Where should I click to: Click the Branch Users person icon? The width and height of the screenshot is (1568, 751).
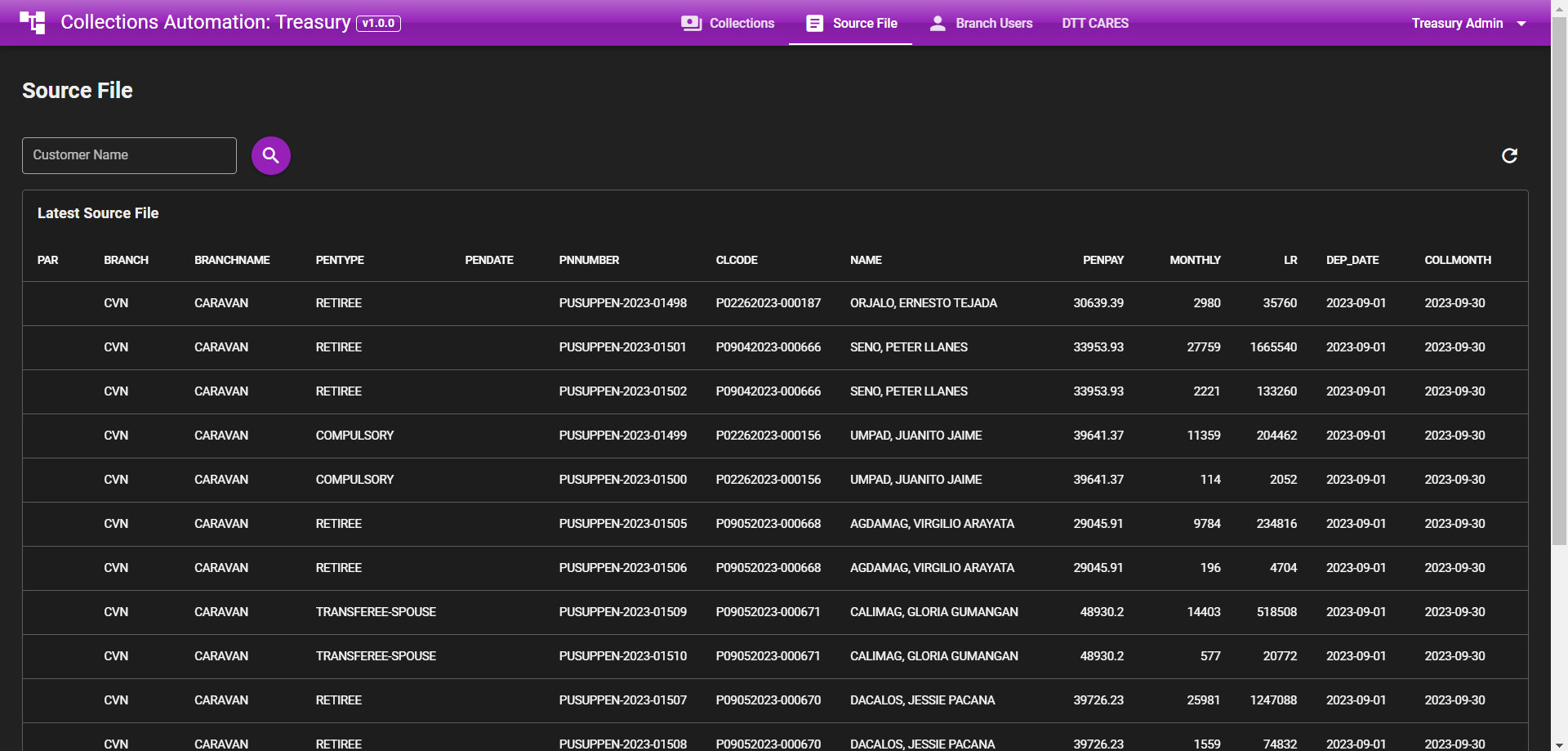tap(938, 23)
